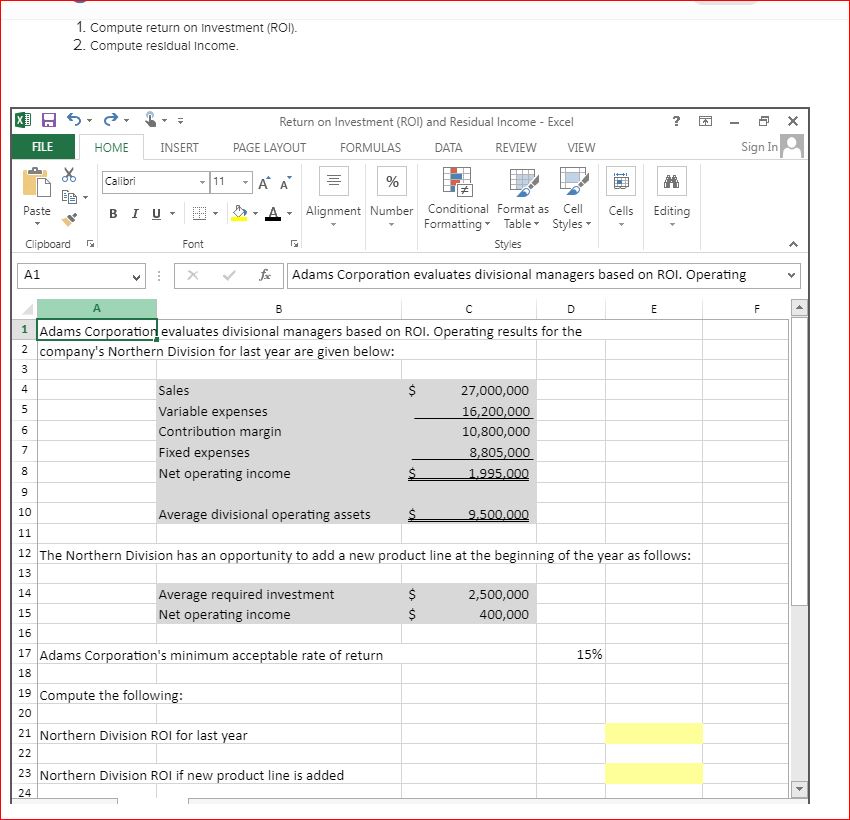This screenshot has height=820, width=850.
Task: Open Clipboard pane dialog launcher
Action: tap(91, 244)
